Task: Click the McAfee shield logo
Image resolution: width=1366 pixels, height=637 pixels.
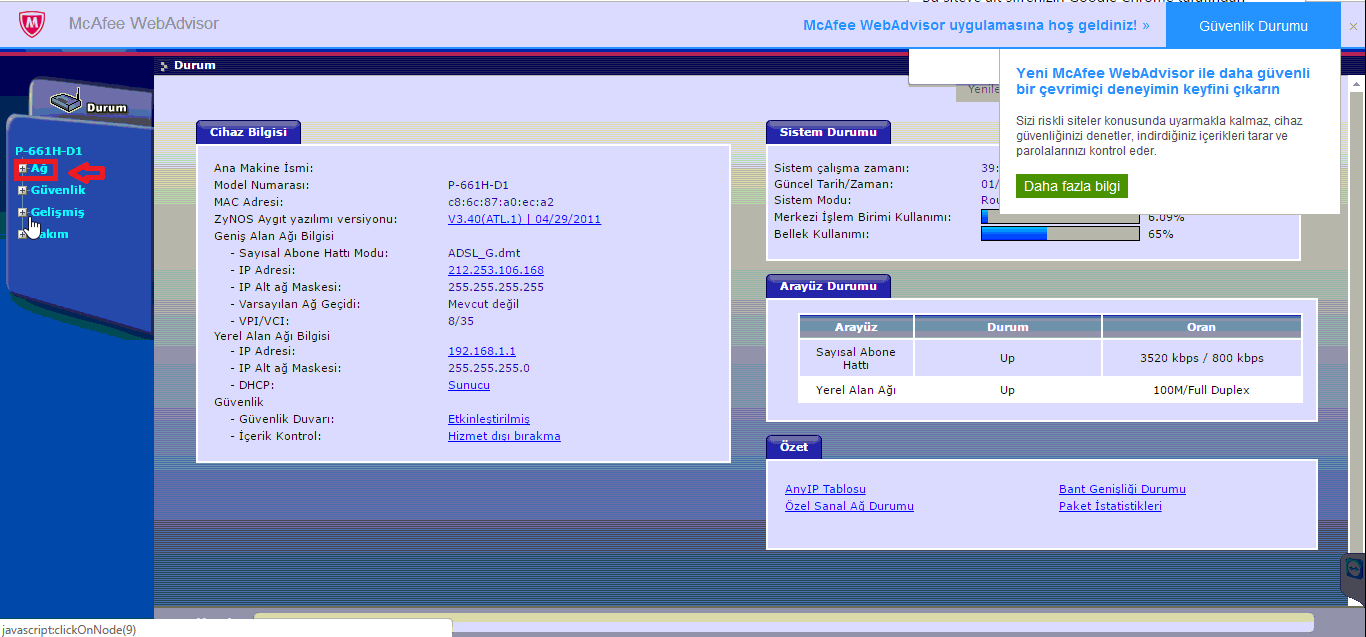Action: 33,25
